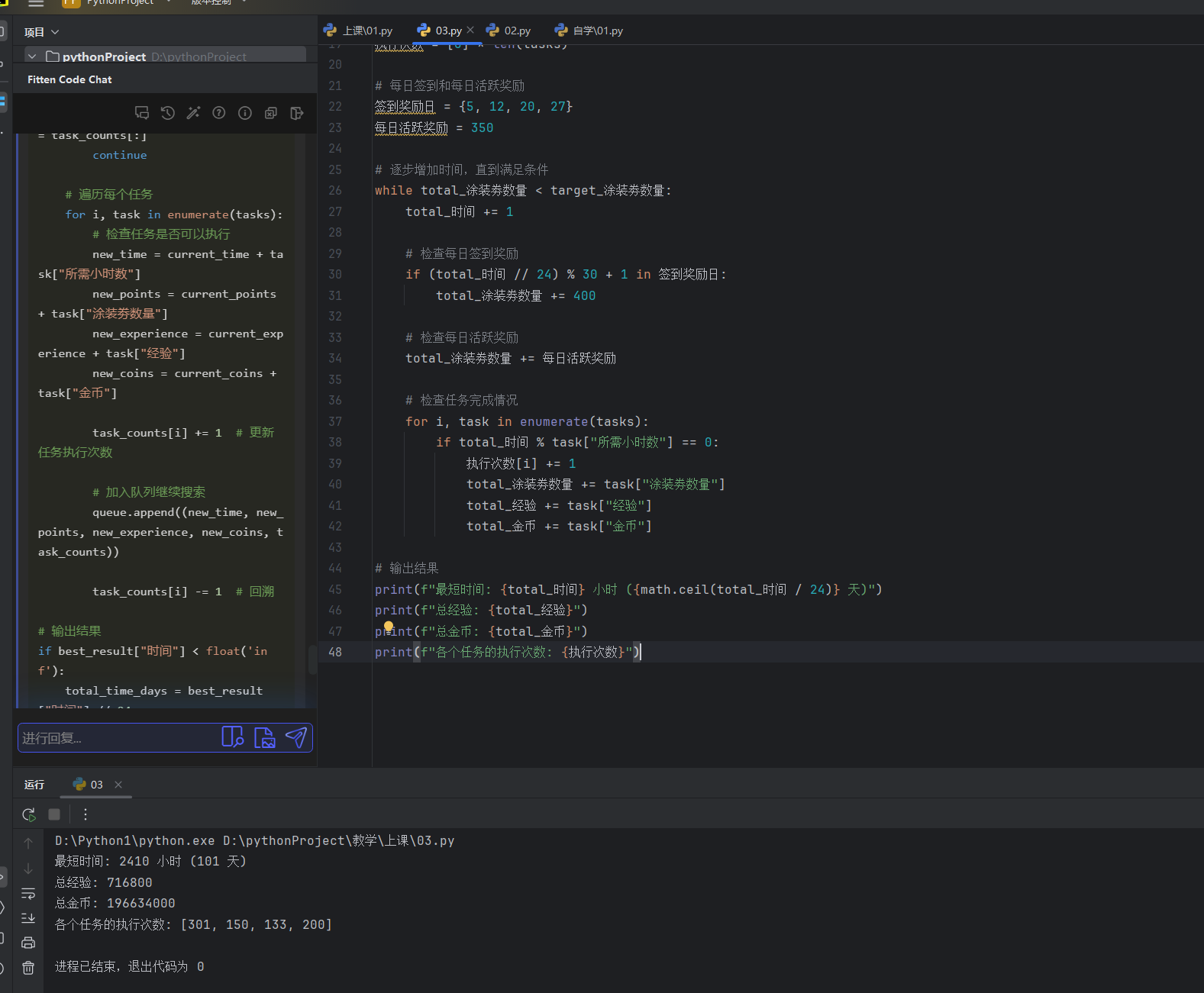Toggle scroll to end of console output
Image resolution: width=1204 pixels, height=993 pixels.
pyautogui.click(x=28, y=918)
